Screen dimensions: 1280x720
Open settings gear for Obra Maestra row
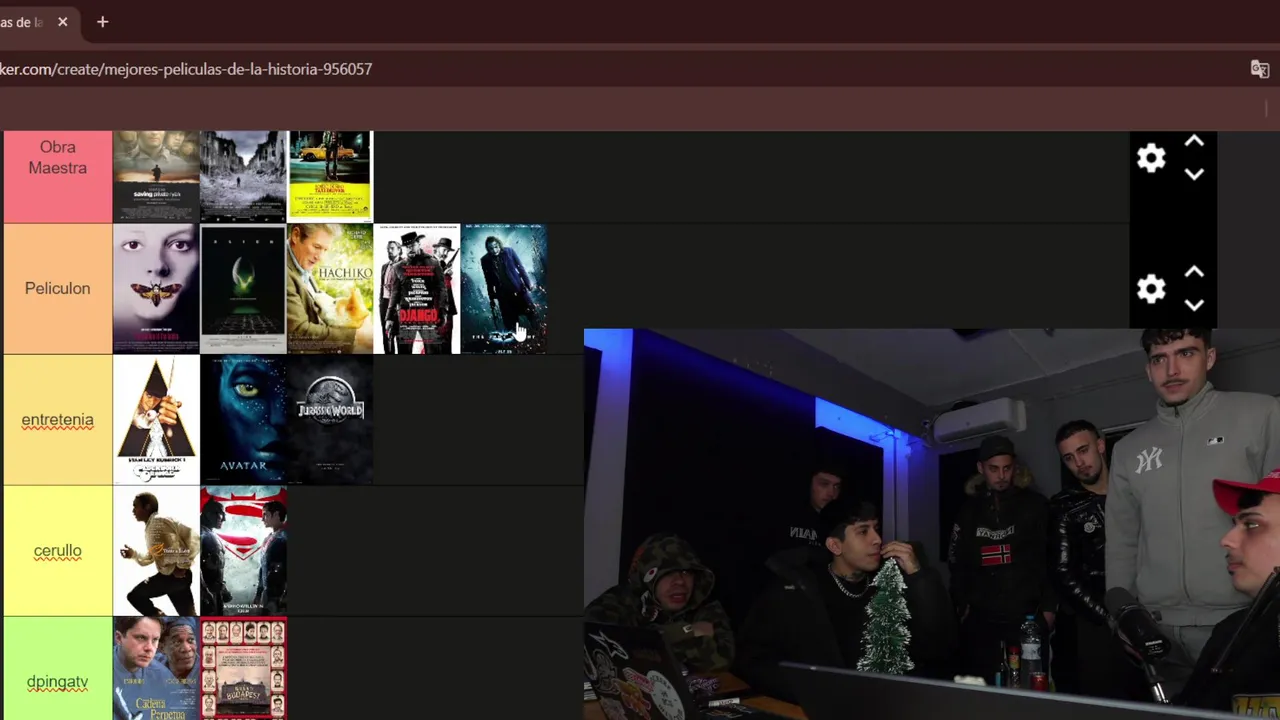[x=1151, y=158]
